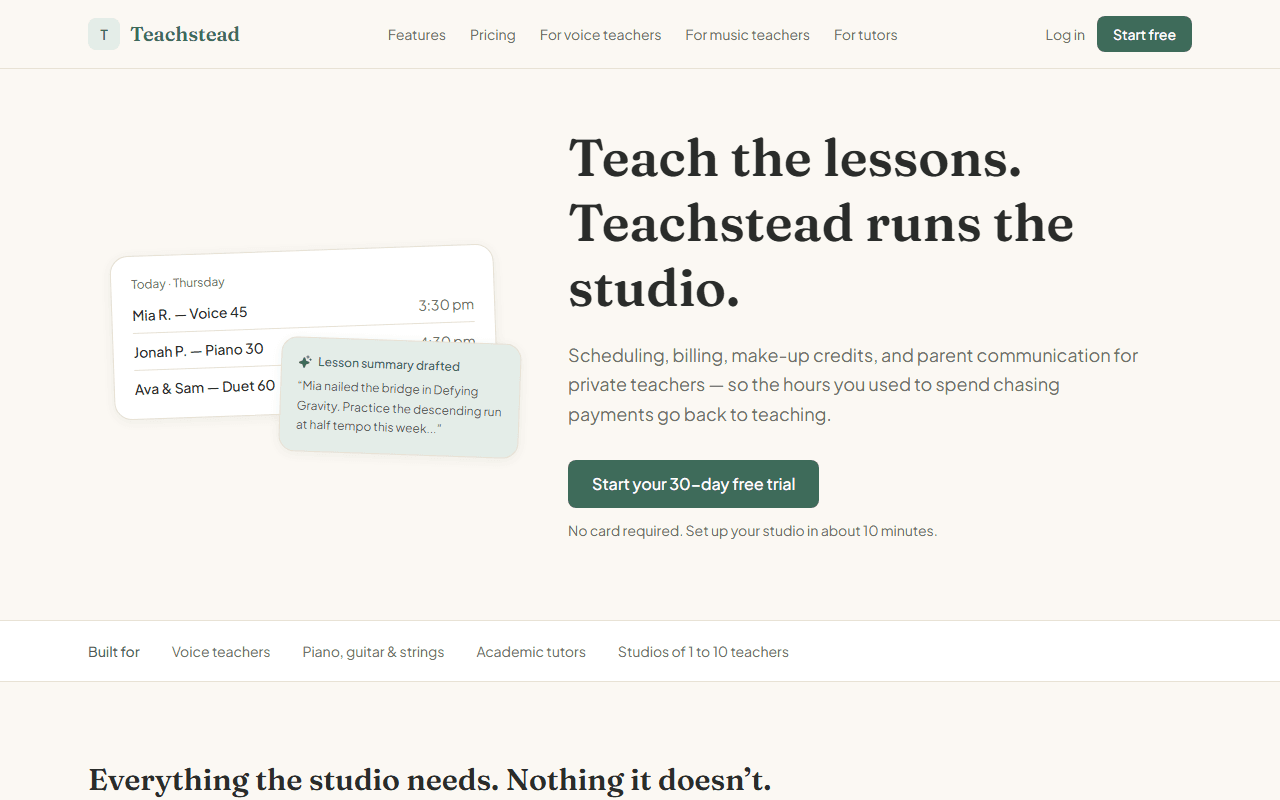Click the Start free button
Image resolution: width=1280 pixels, height=800 pixels.
tap(1144, 34)
